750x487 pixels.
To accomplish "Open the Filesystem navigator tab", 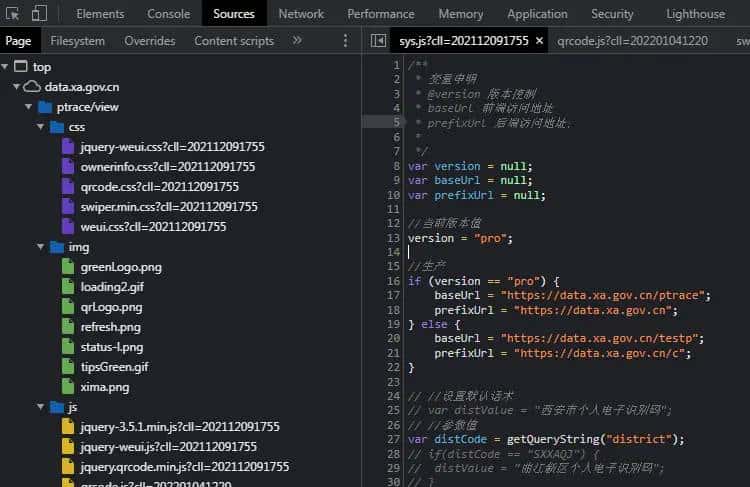I will [77, 41].
